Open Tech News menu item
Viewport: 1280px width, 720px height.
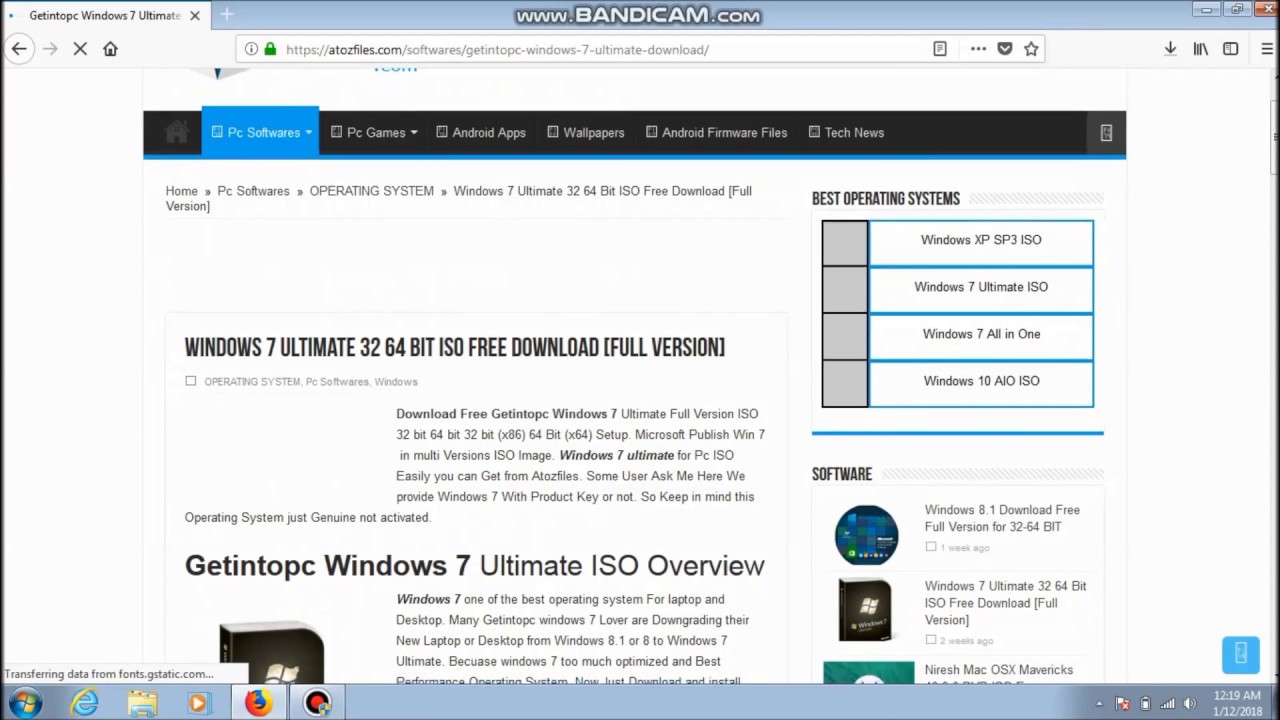tap(846, 132)
